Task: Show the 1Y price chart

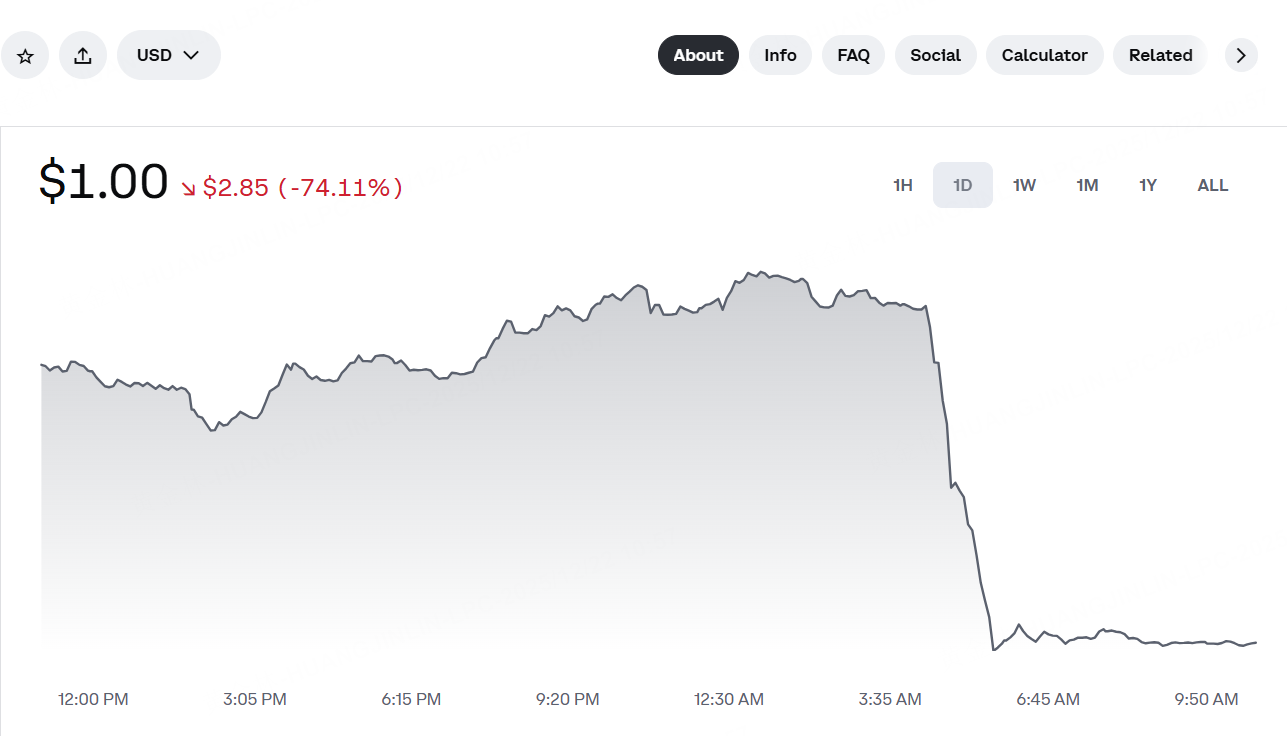Action: [x=1148, y=185]
